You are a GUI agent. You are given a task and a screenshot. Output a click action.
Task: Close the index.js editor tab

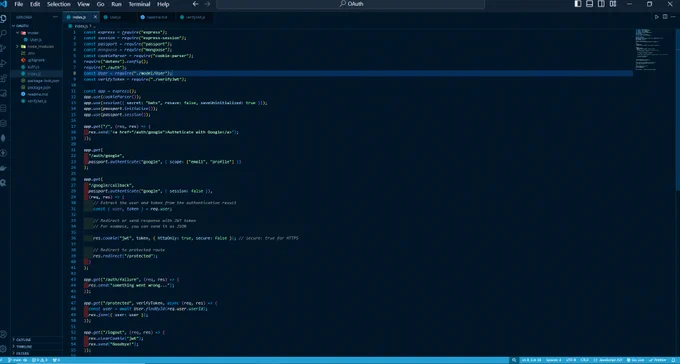(95, 17)
